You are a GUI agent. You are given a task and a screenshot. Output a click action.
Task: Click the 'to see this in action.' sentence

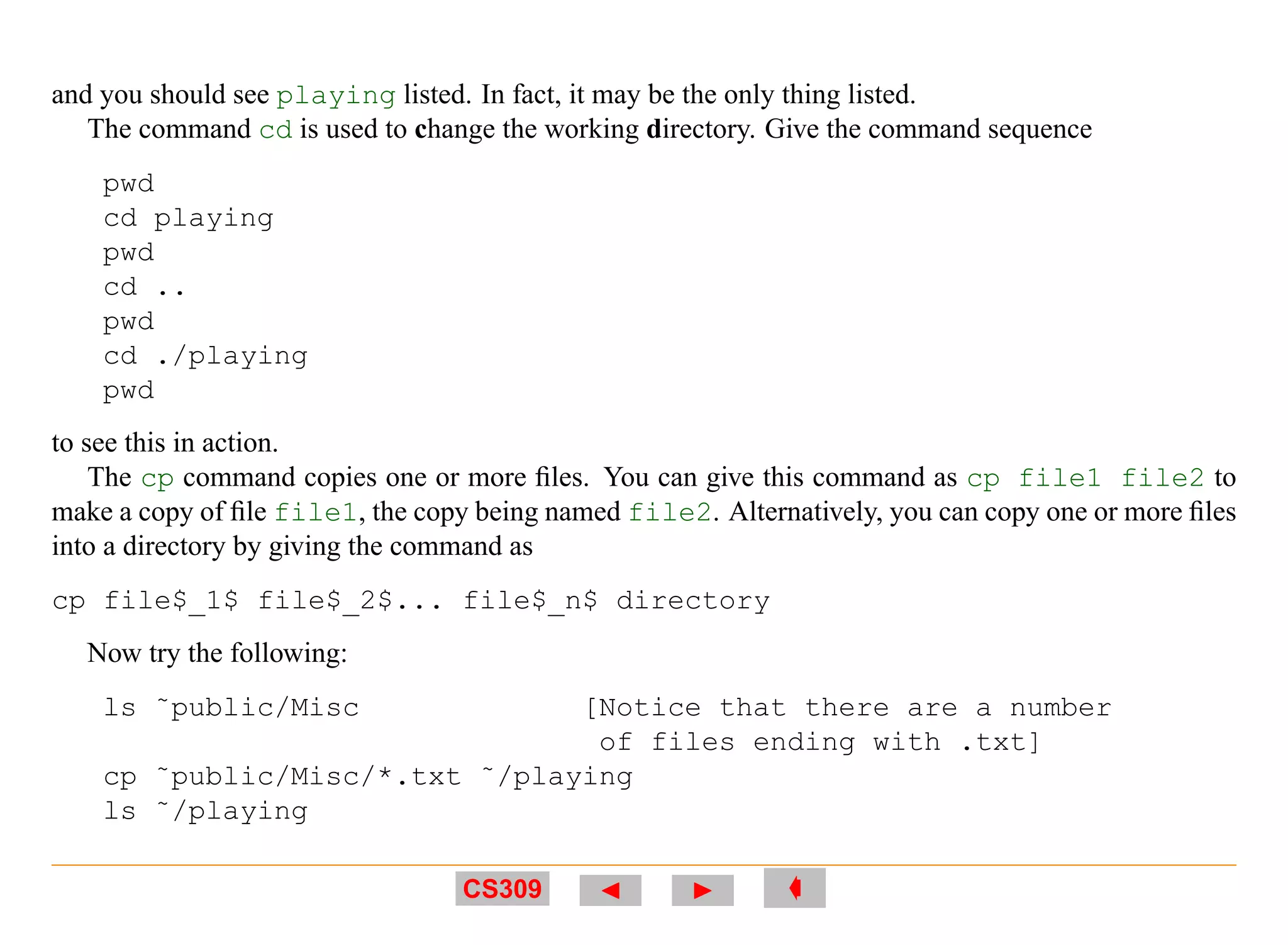pyautogui.click(x=165, y=443)
